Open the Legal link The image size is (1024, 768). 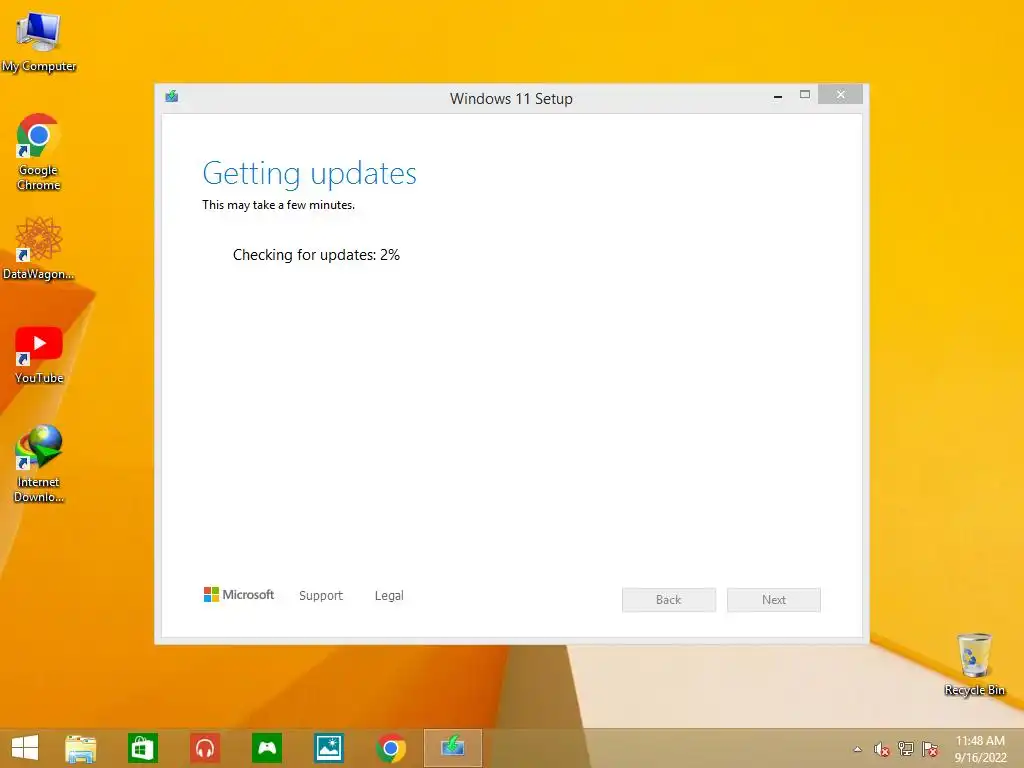(389, 596)
